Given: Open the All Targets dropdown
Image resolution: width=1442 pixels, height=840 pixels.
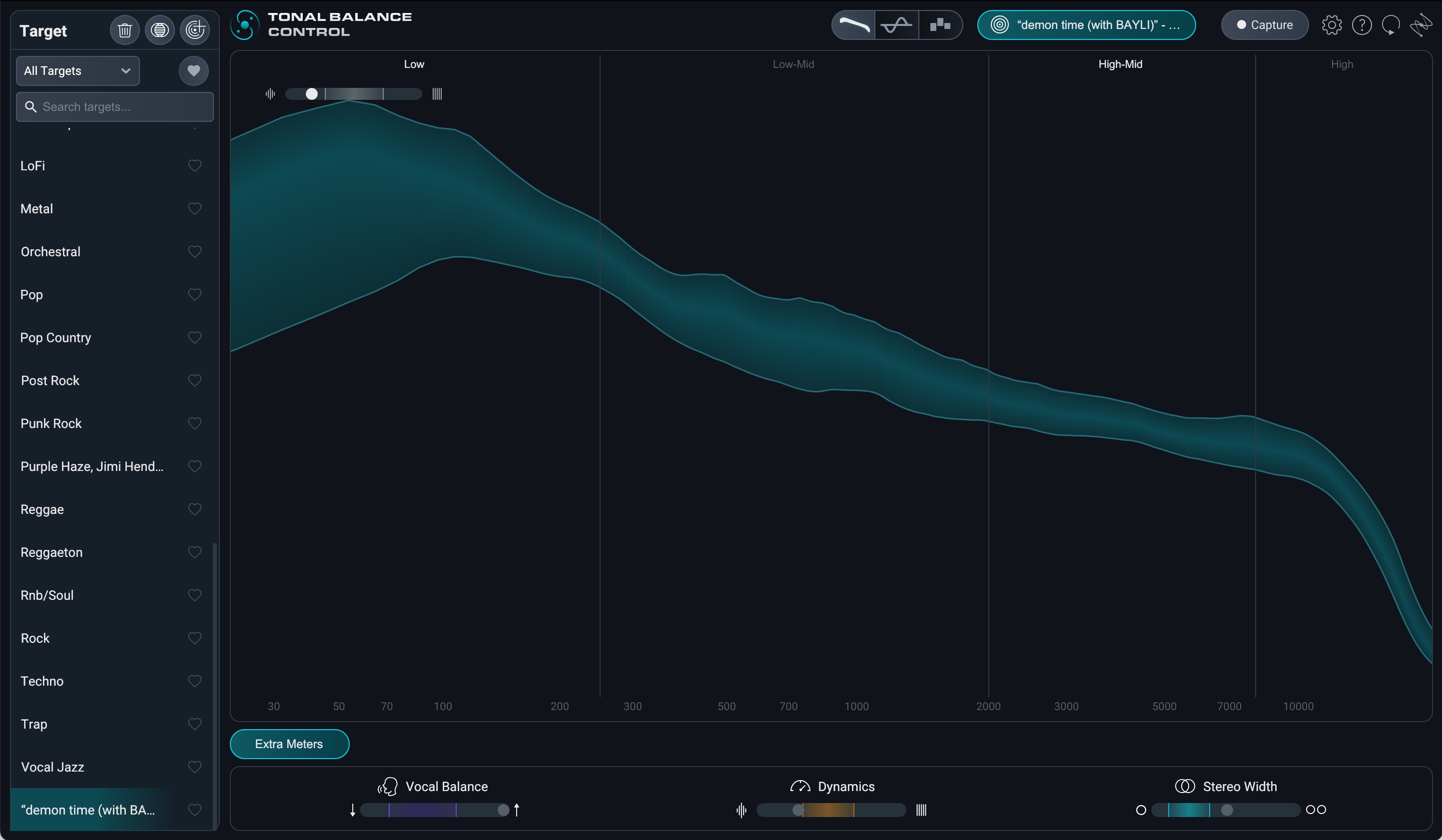Looking at the screenshot, I should point(77,71).
